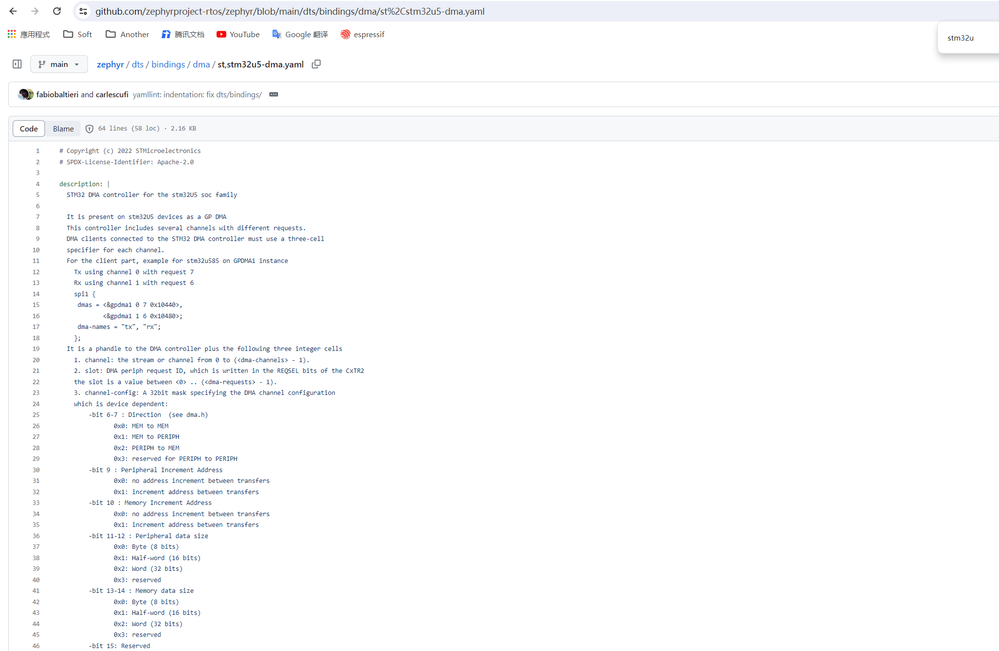Open the espressif bookmark

click(x=366, y=33)
